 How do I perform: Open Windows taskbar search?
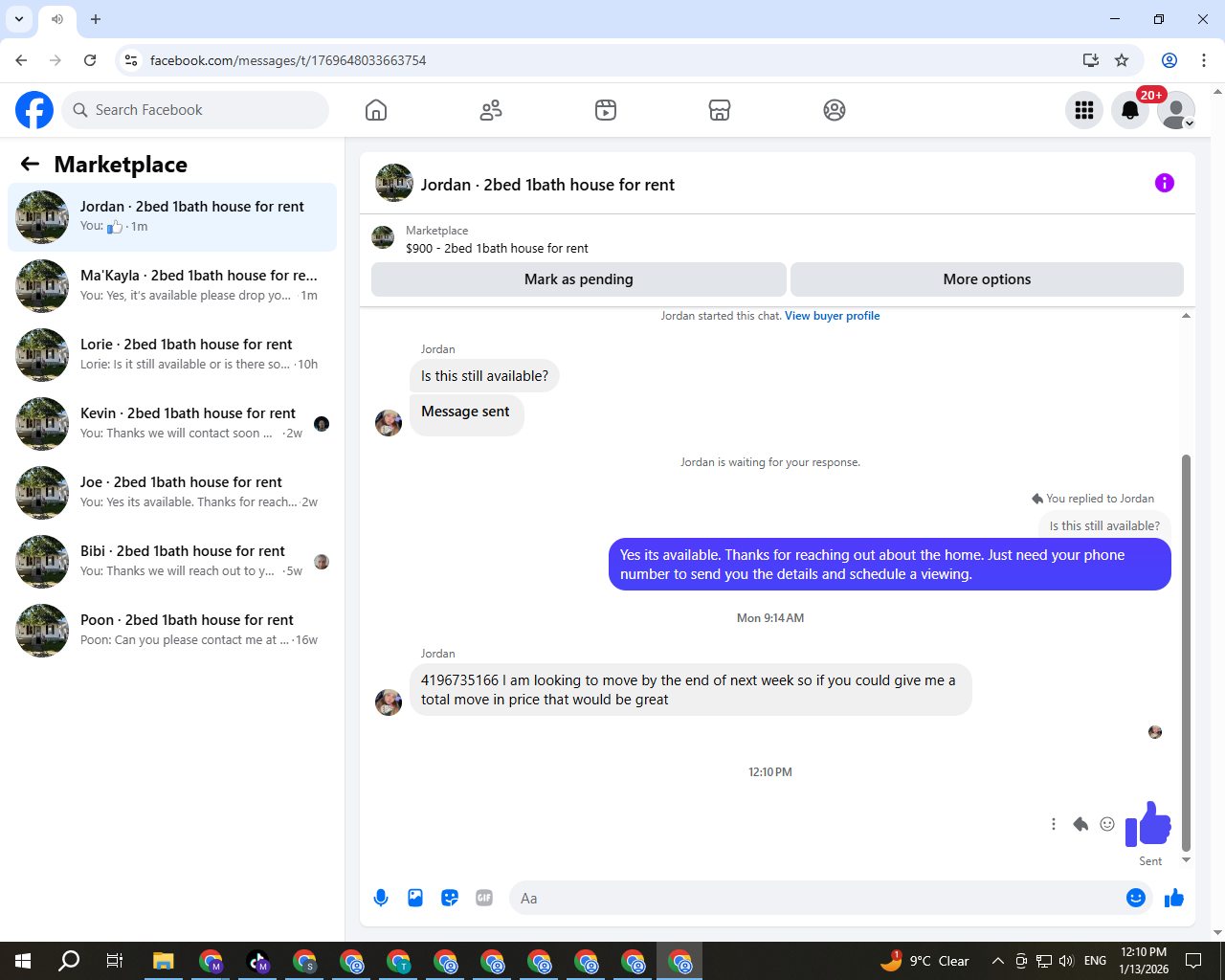69,961
